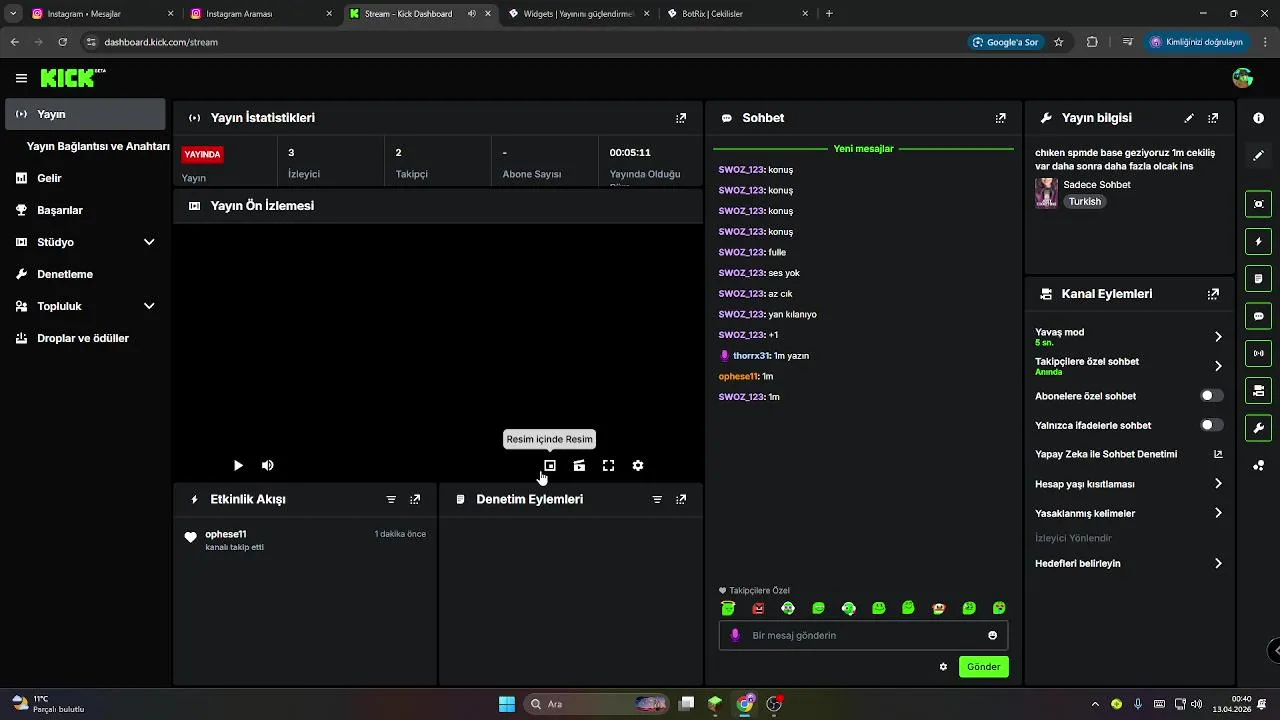This screenshot has width=1280, height=720.
Task: Toggle the chat bubble widget icon
Action: click(x=1258, y=315)
